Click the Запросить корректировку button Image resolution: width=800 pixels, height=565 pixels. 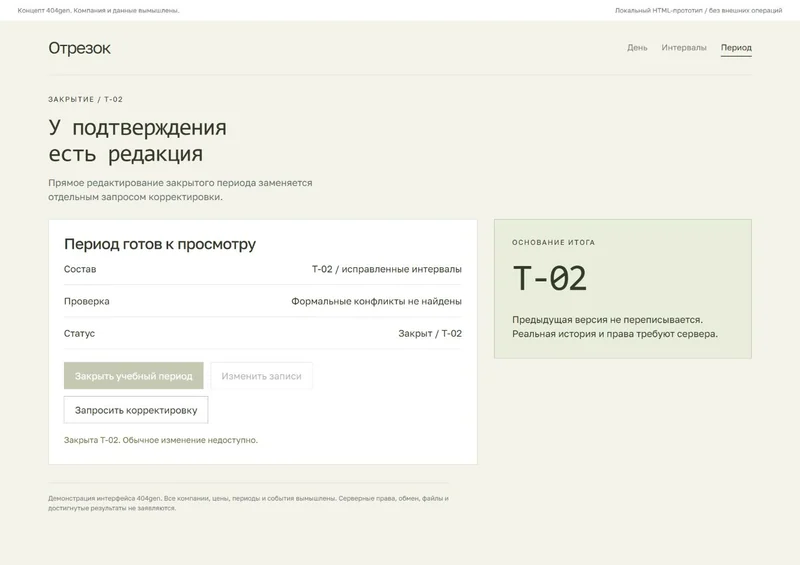click(x=136, y=410)
